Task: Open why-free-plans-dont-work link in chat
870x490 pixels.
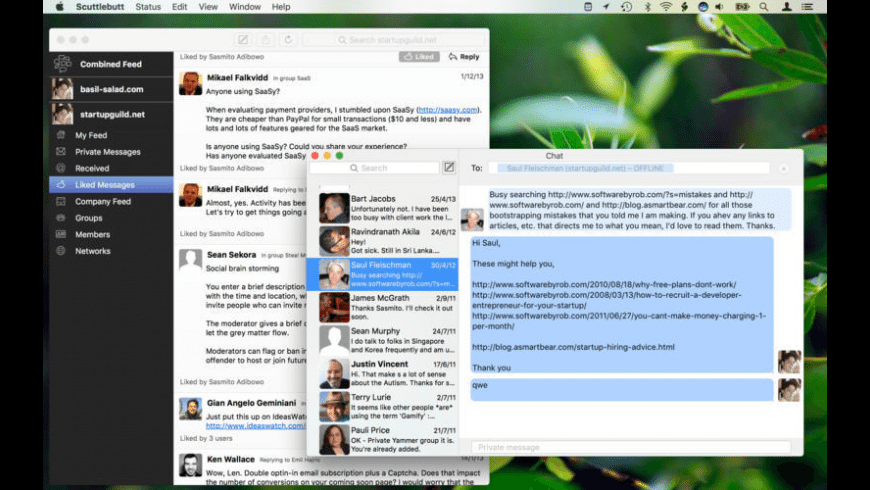Action: click(x=604, y=284)
